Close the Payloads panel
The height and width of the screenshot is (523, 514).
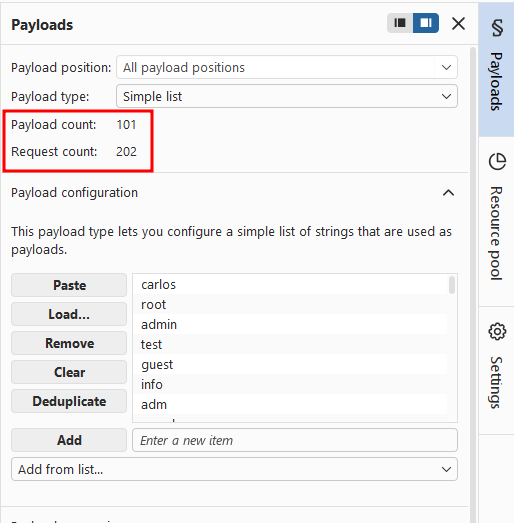[x=458, y=24]
